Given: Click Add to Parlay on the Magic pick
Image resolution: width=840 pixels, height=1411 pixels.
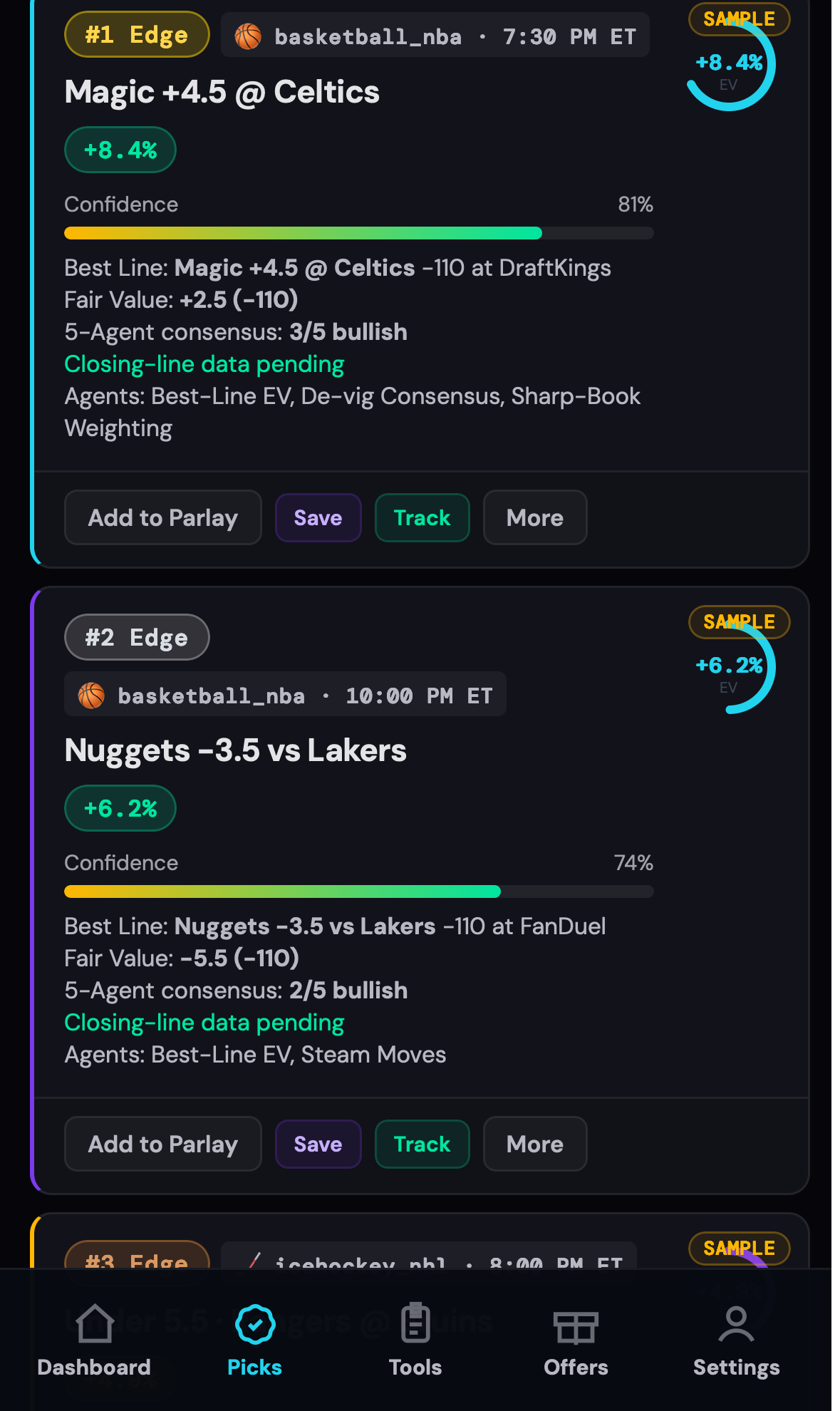Looking at the screenshot, I should click(162, 517).
